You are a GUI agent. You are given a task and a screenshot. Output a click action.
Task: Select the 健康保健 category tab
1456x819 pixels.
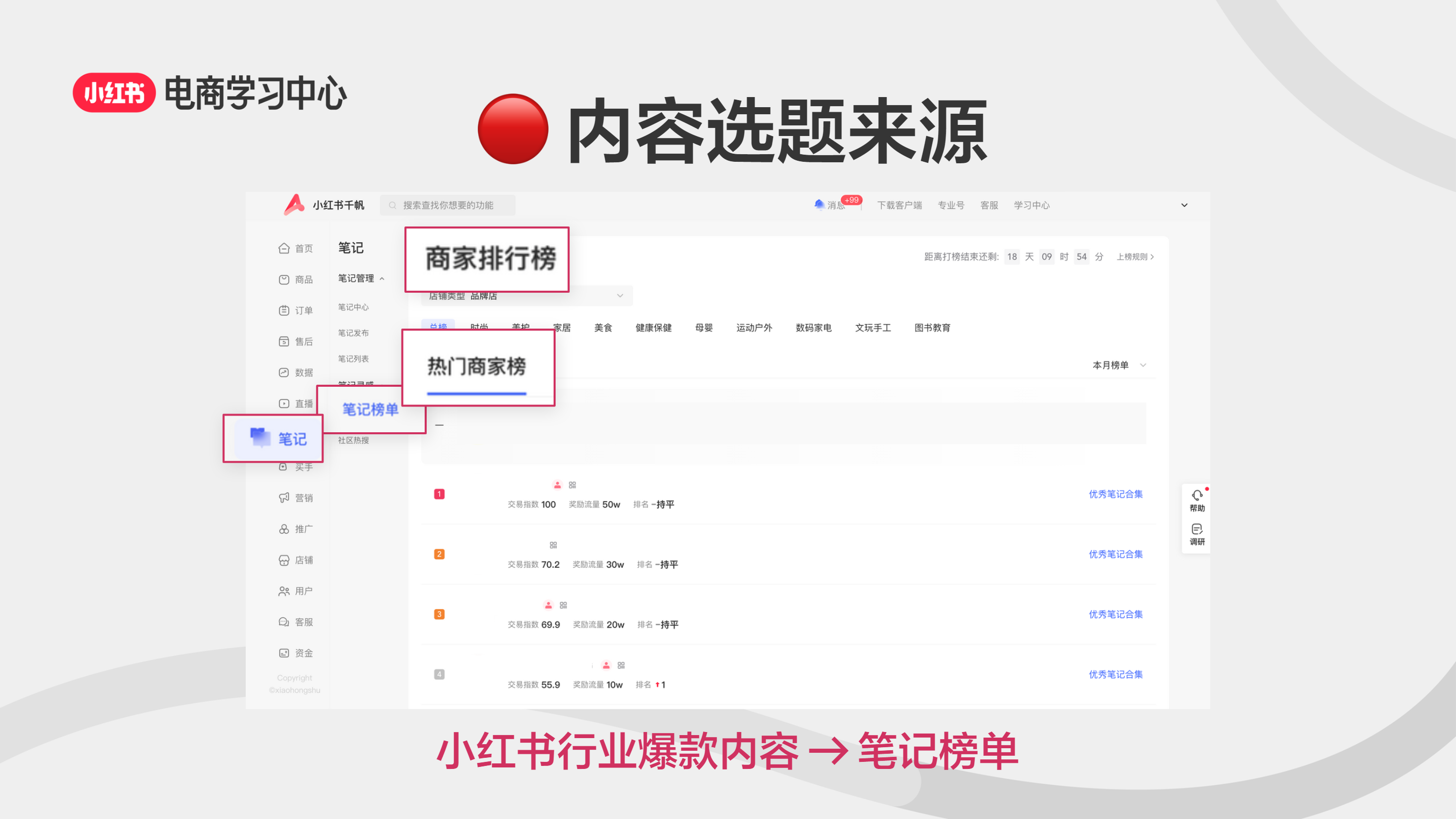(x=653, y=328)
